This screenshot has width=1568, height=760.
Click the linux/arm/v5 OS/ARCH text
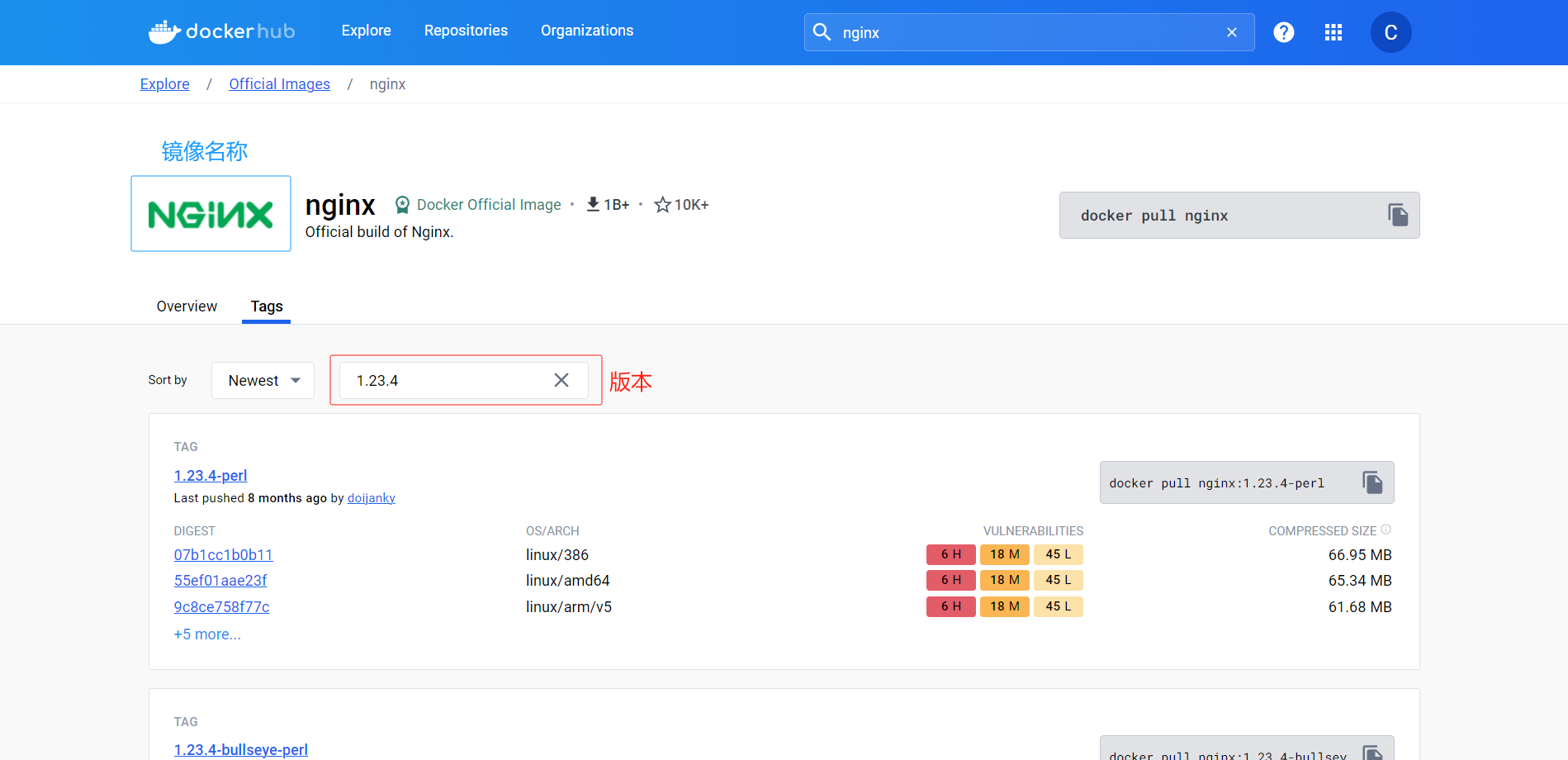click(568, 607)
